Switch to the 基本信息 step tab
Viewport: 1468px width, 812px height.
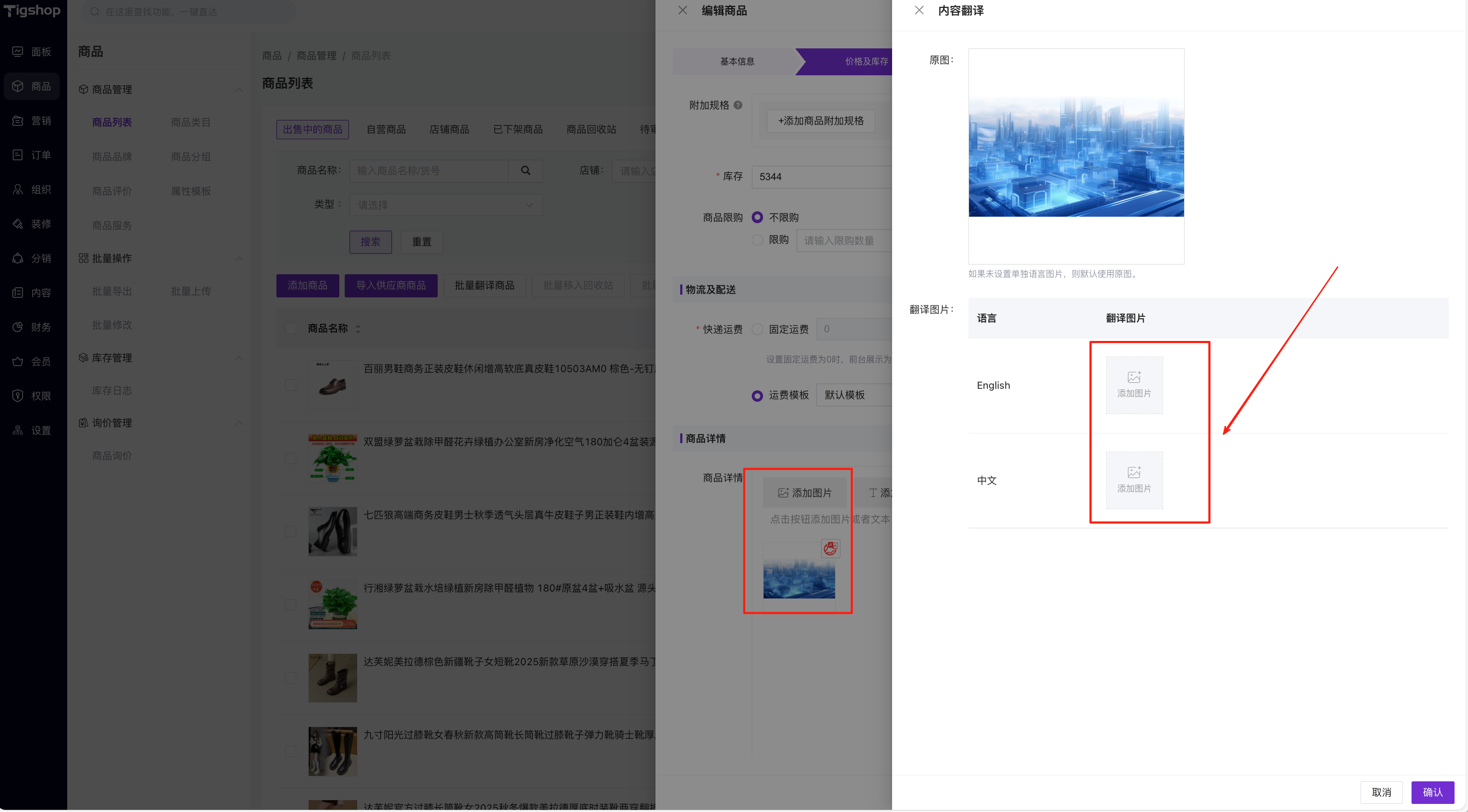click(x=736, y=61)
